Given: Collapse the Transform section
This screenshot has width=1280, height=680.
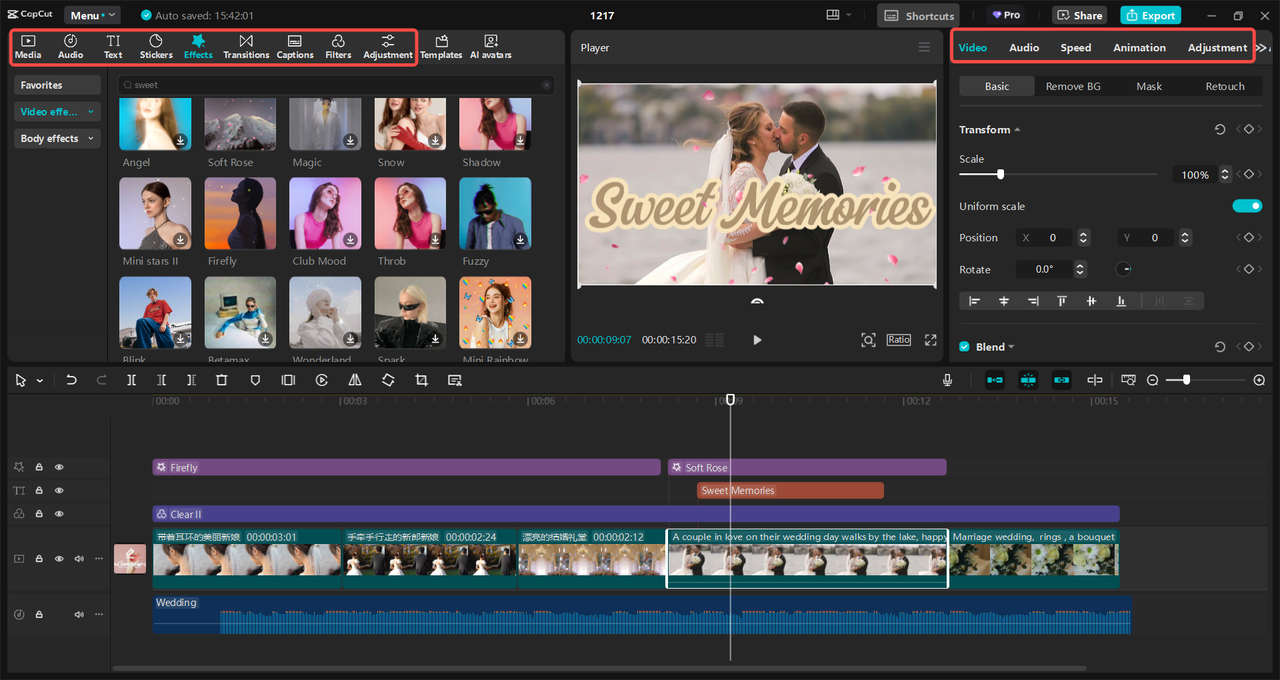Looking at the screenshot, I should click(x=1017, y=130).
